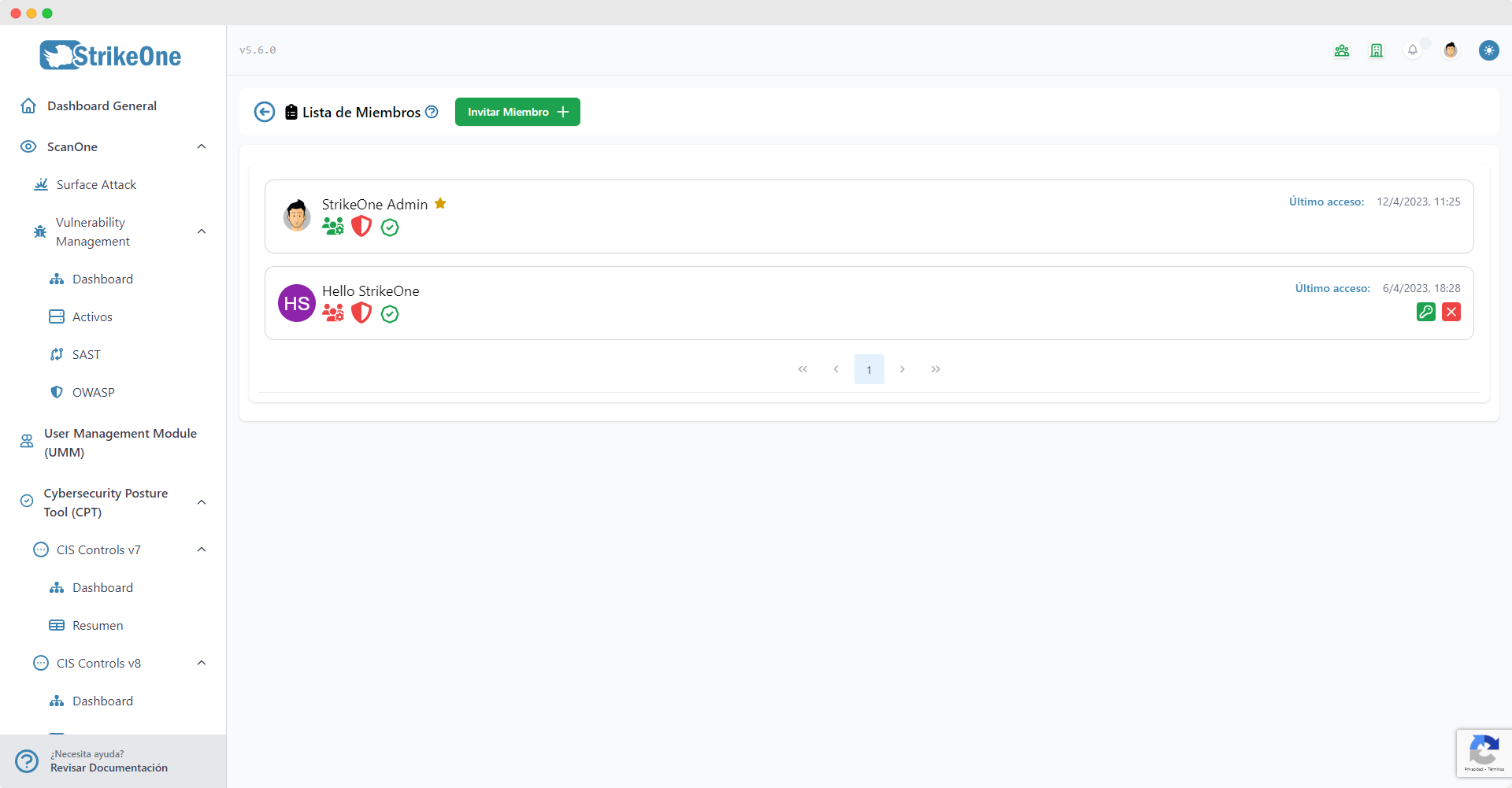The width and height of the screenshot is (1512, 788).
Task: Click the gold star beside StrikeOne Admin
Action: 440,203
